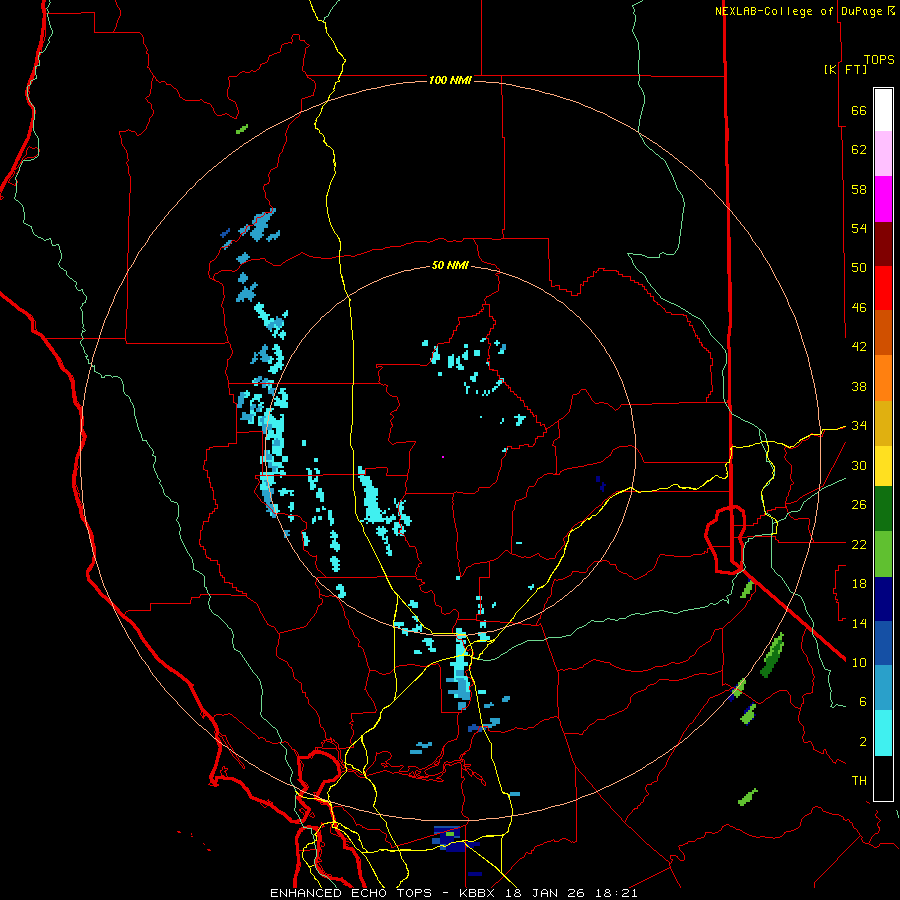
Task: Click the TH threshold label on the scale
Action: [x=859, y=781]
